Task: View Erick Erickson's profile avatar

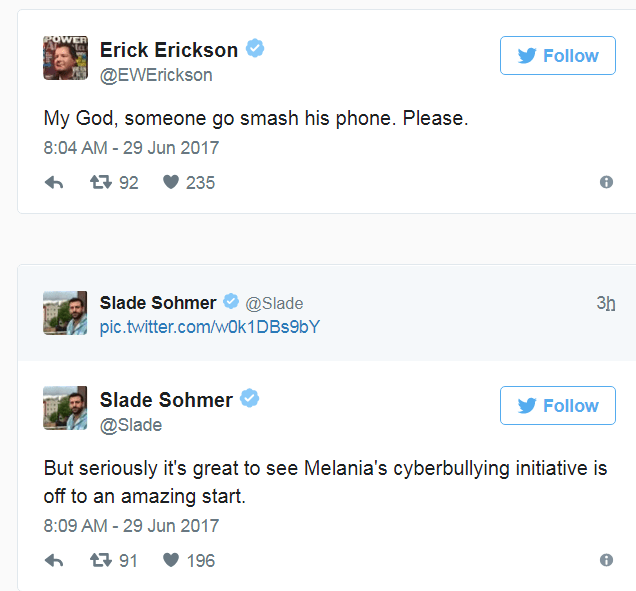Action: [65, 58]
